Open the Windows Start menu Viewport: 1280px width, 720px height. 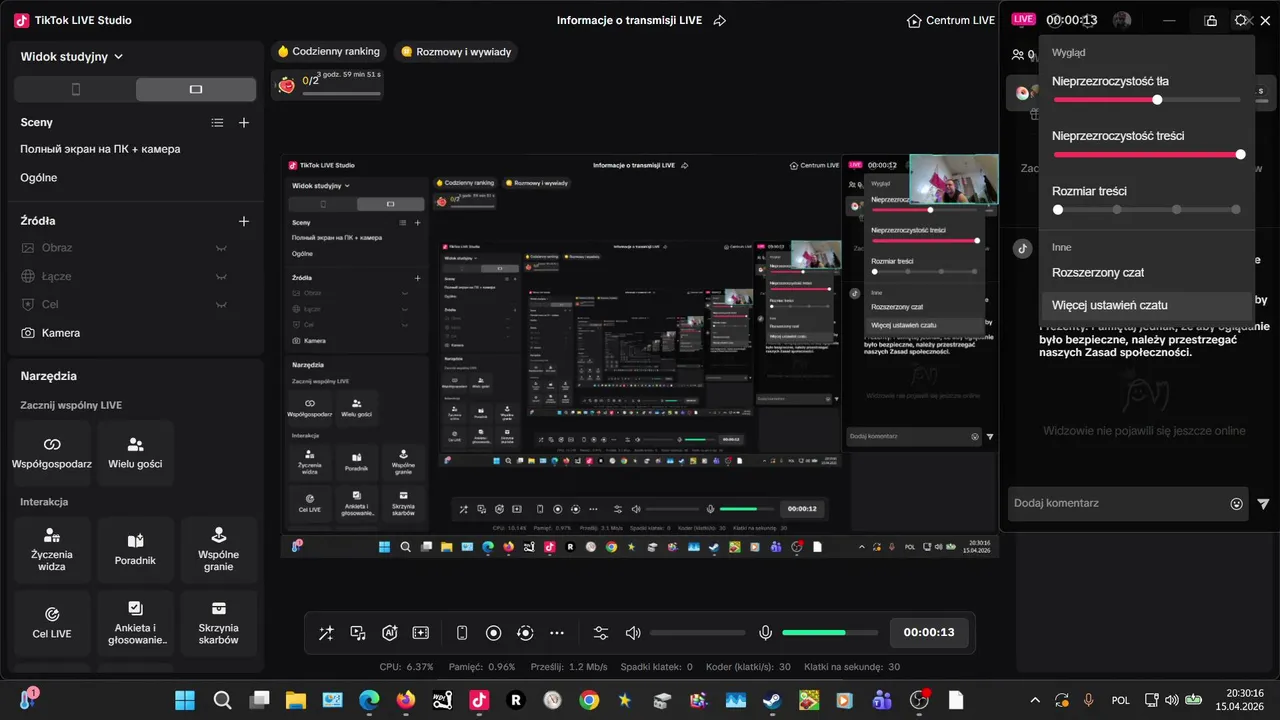point(185,700)
